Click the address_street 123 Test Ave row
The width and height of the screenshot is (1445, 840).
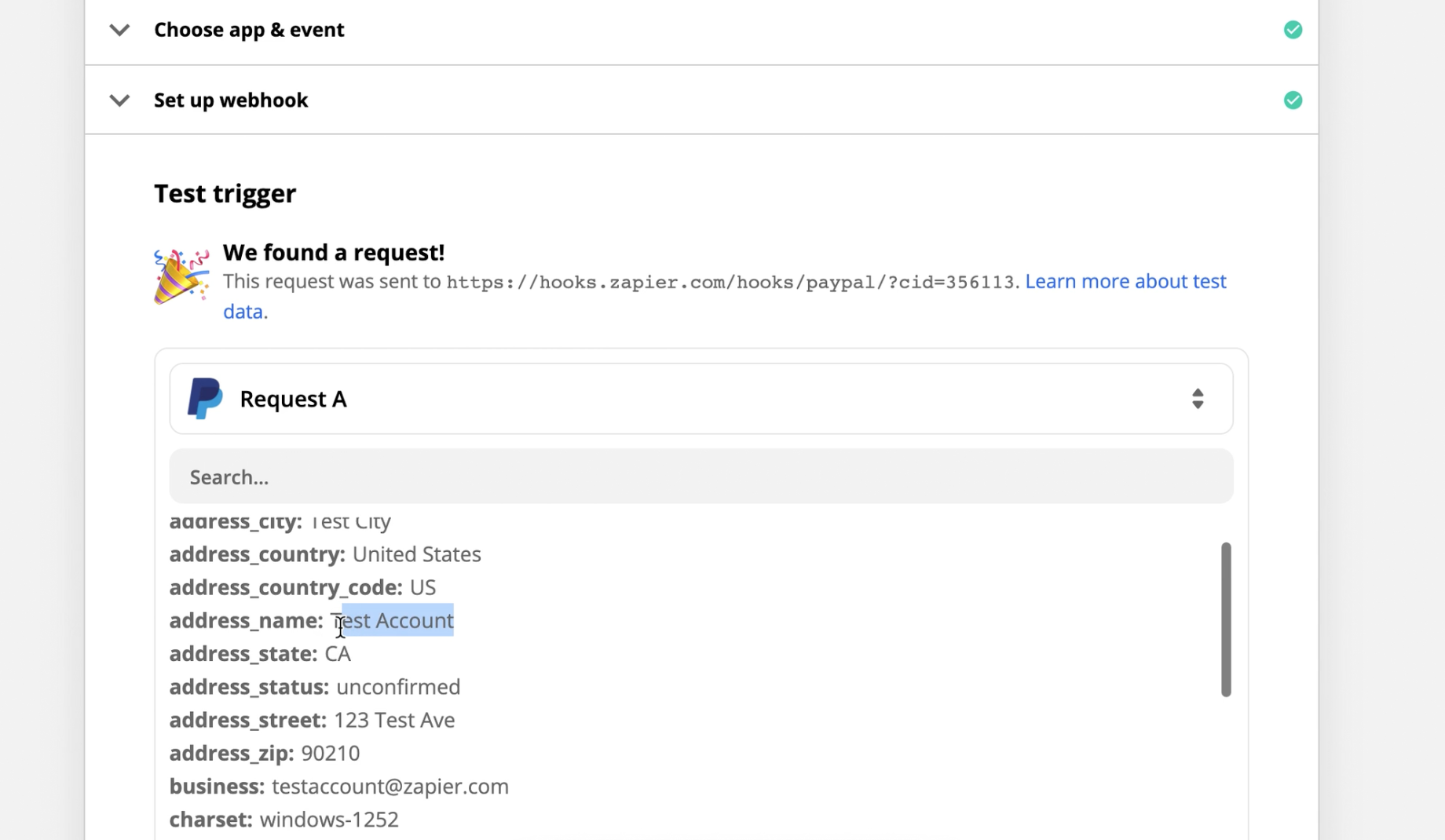(312, 720)
